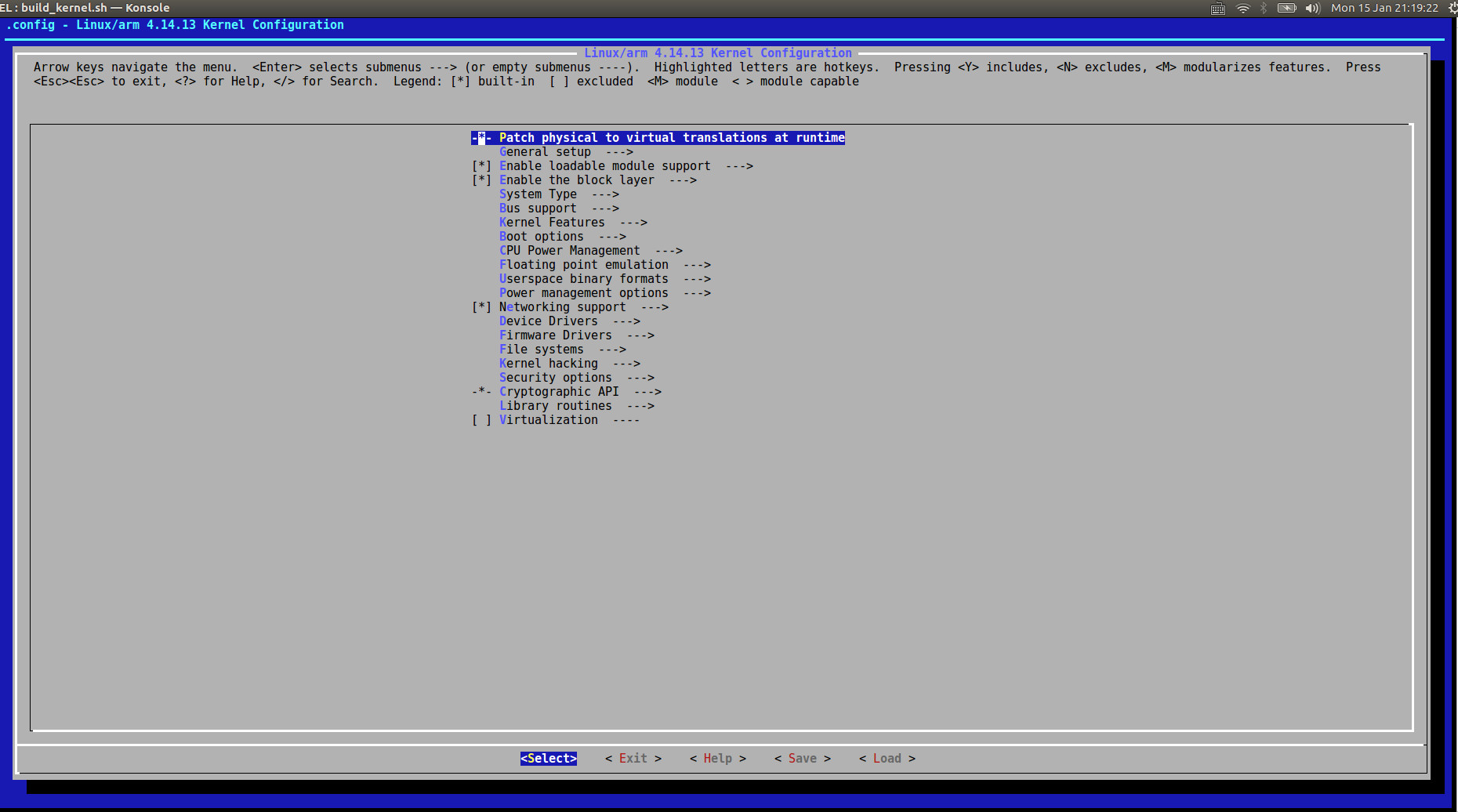The height and width of the screenshot is (812, 1458).
Task: Toggle the Enable loadable module support checkbox
Action: coord(481,166)
